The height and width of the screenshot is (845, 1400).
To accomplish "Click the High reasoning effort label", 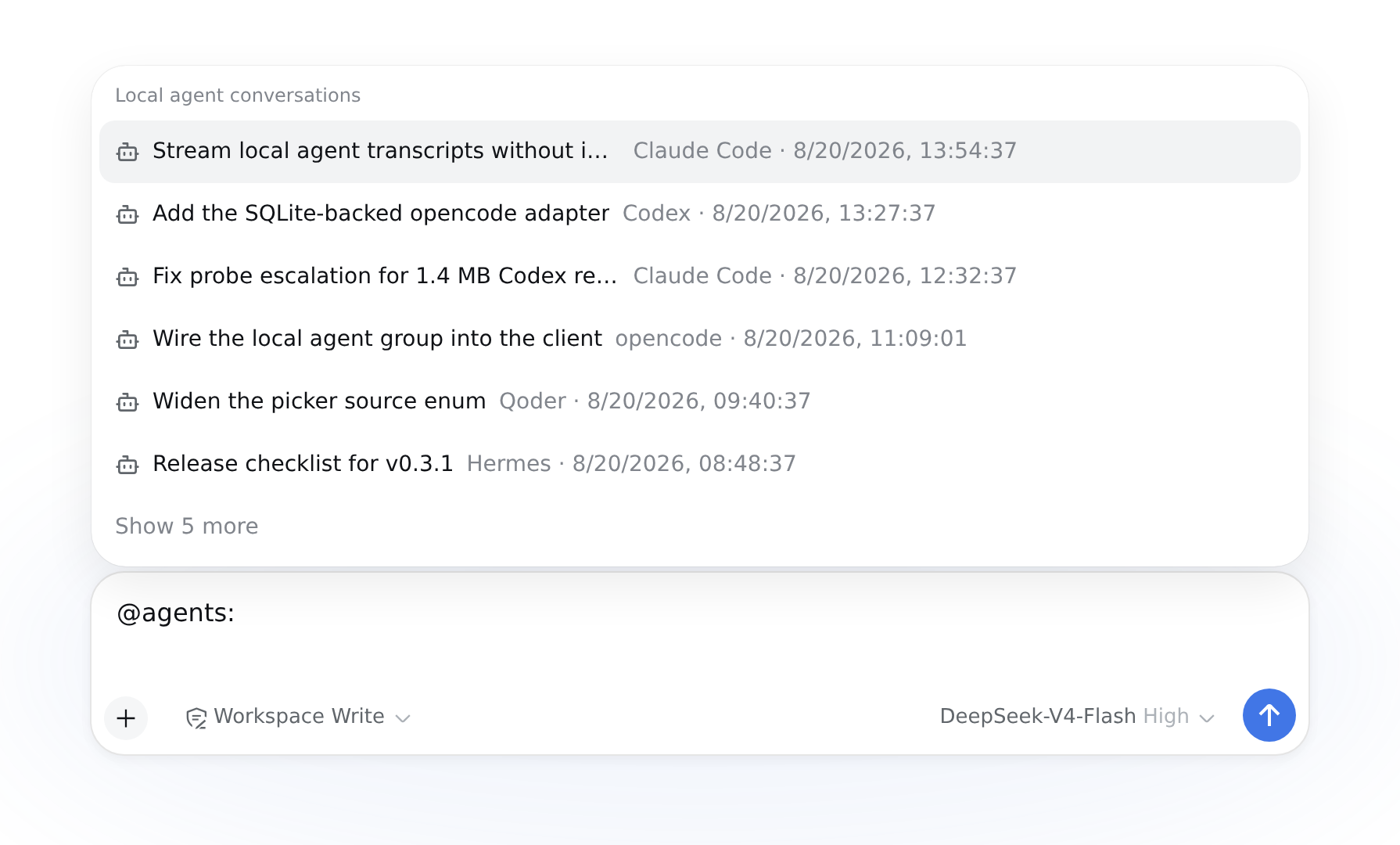I will pos(1165,716).
